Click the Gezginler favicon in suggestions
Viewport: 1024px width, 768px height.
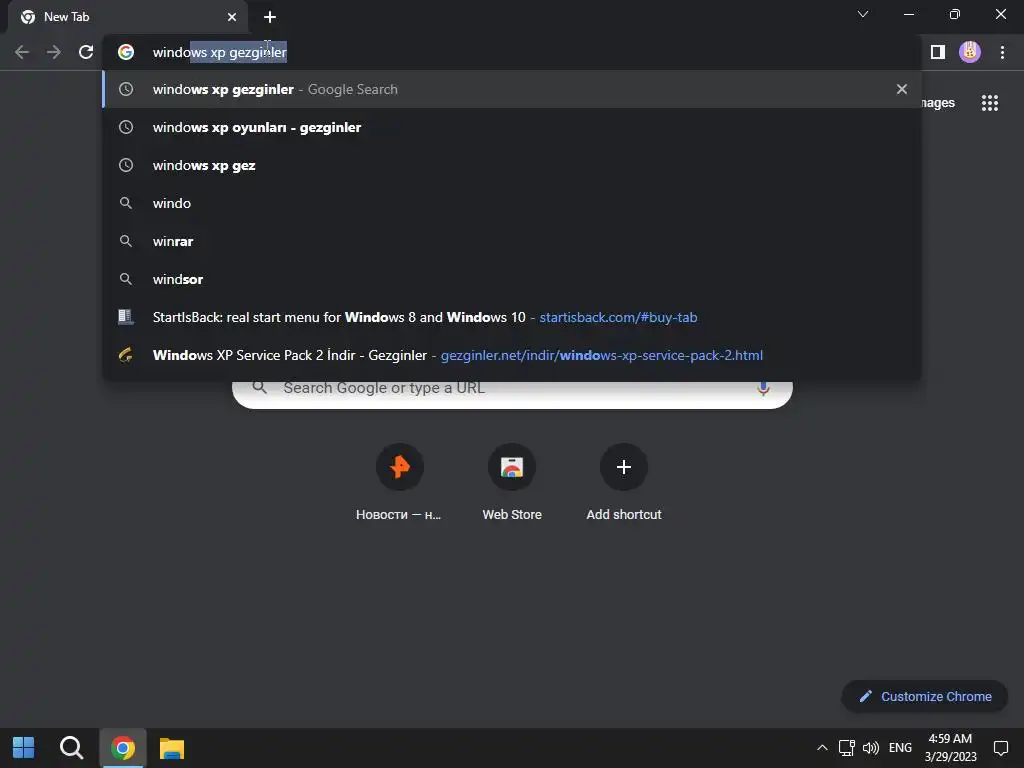coord(126,355)
